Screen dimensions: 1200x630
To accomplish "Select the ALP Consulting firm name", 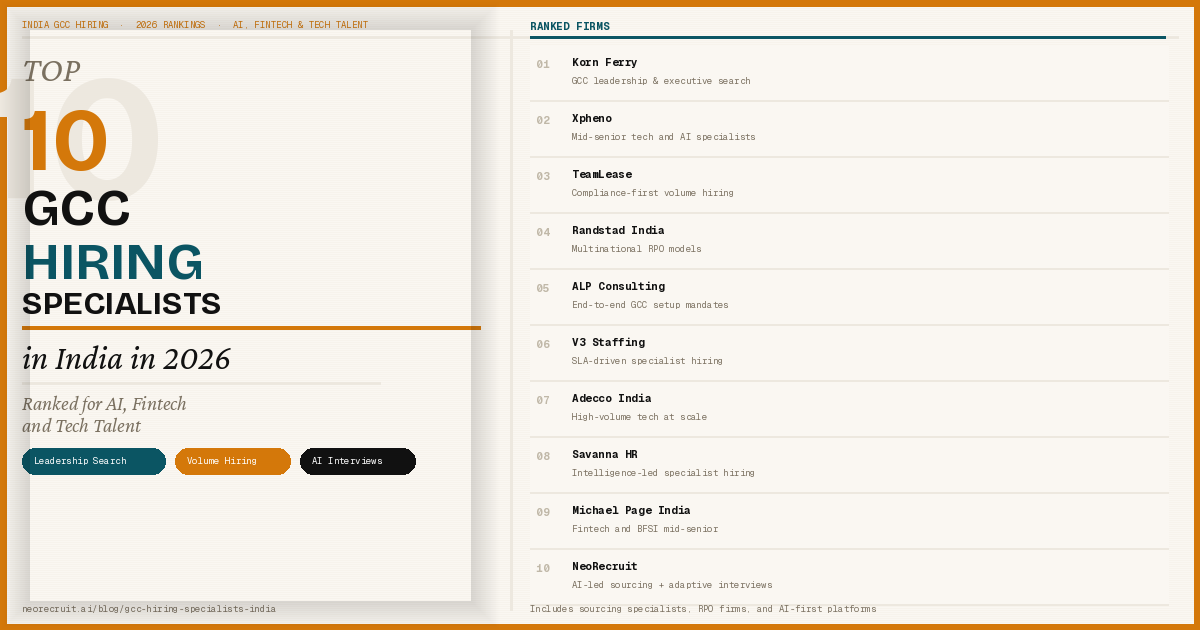I will pos(618,287).
